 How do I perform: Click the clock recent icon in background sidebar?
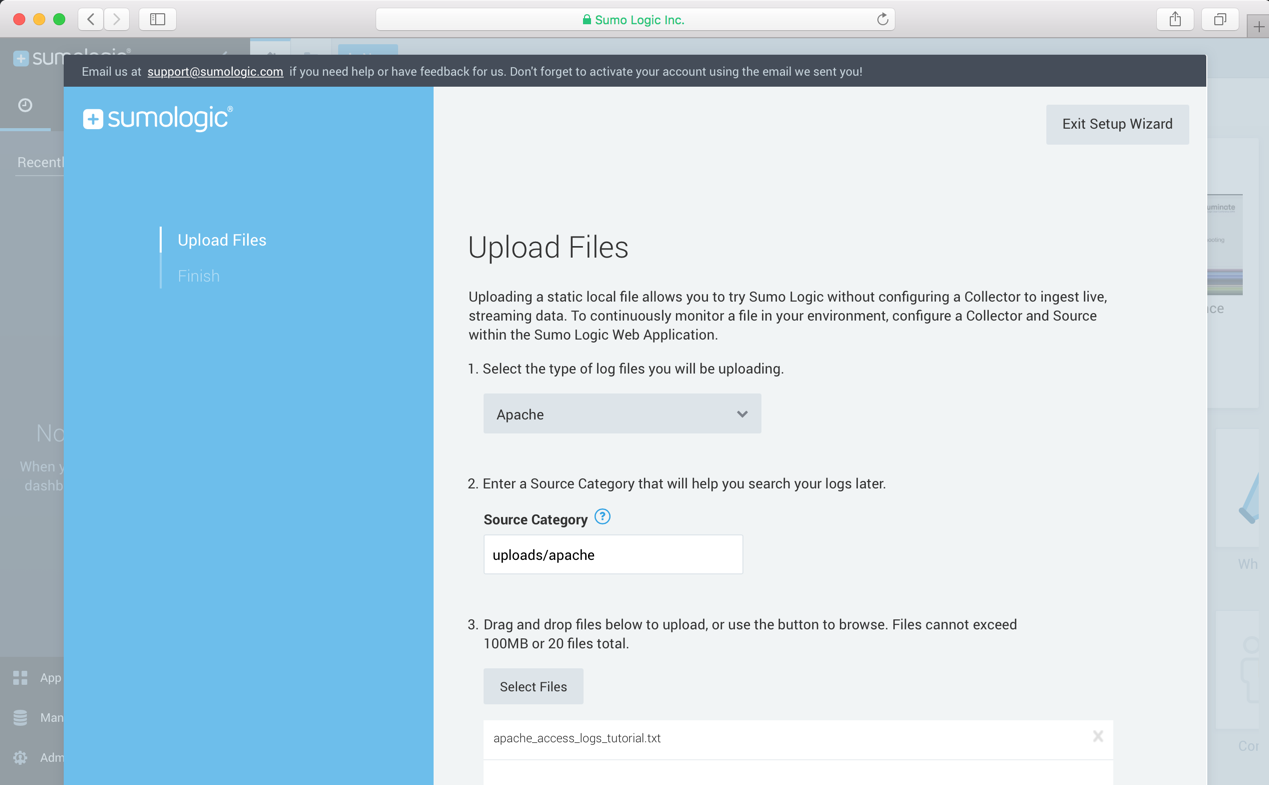tap(25, 105)
